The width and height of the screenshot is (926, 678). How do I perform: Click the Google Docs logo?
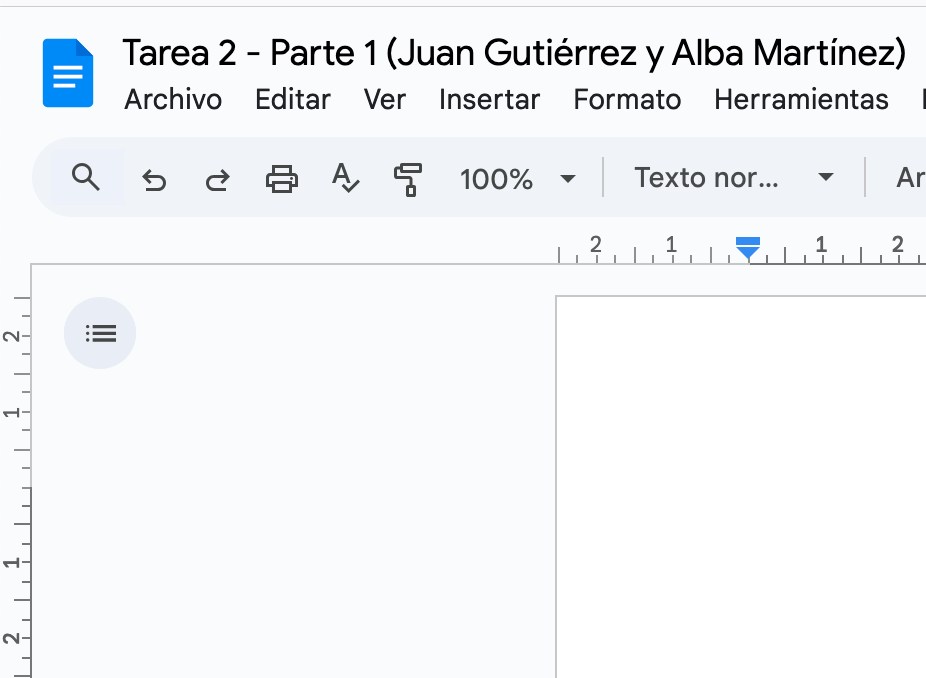(x=67, y=72)
